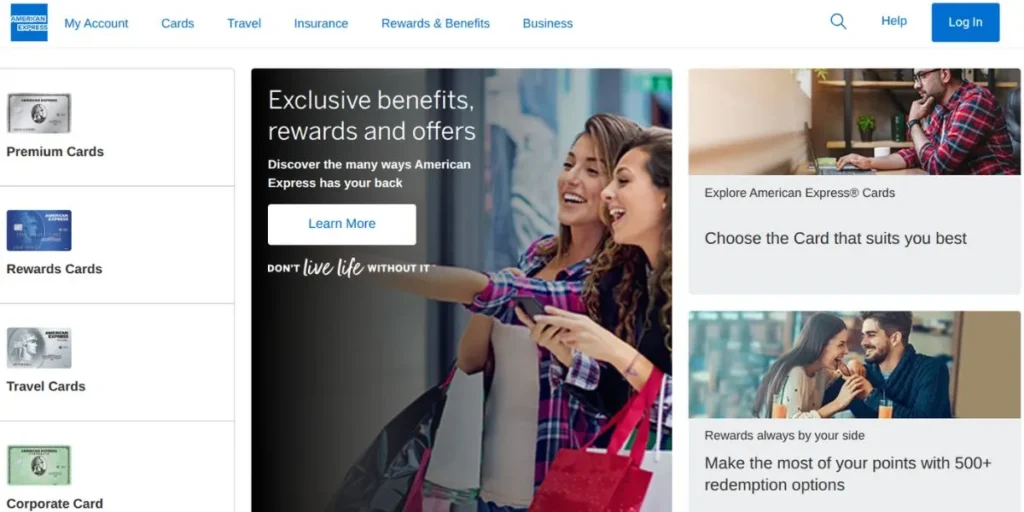This screenshot has width=1024, height=512.
Task: Open the Insurance menu
Action: pos(321,24)
